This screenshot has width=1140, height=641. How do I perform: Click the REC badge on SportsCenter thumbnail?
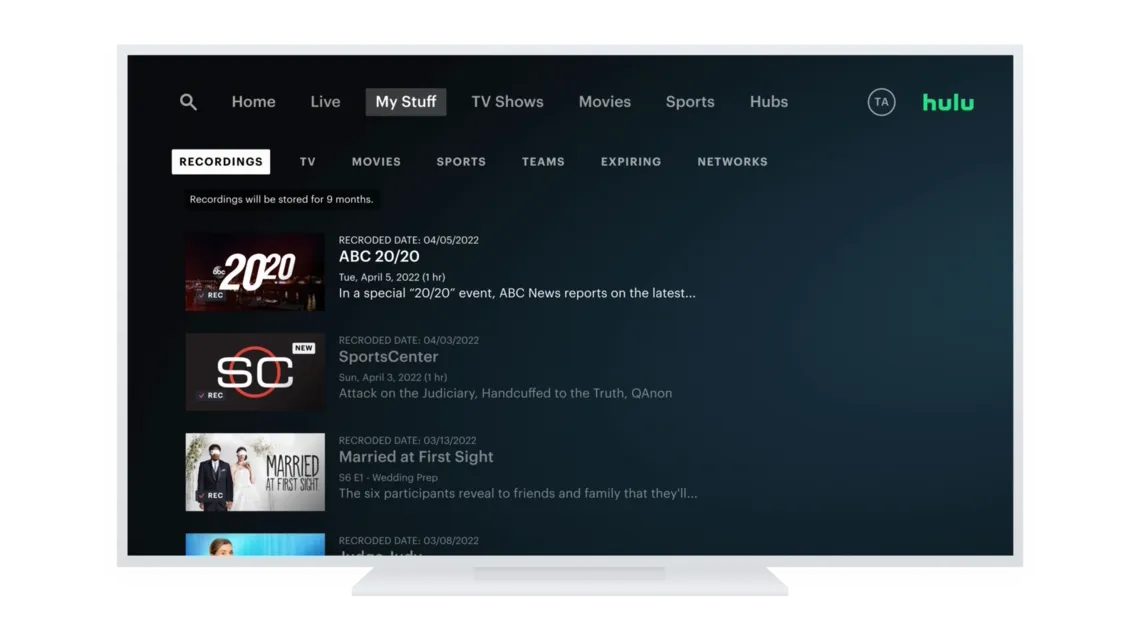click(x=211, y=395)
